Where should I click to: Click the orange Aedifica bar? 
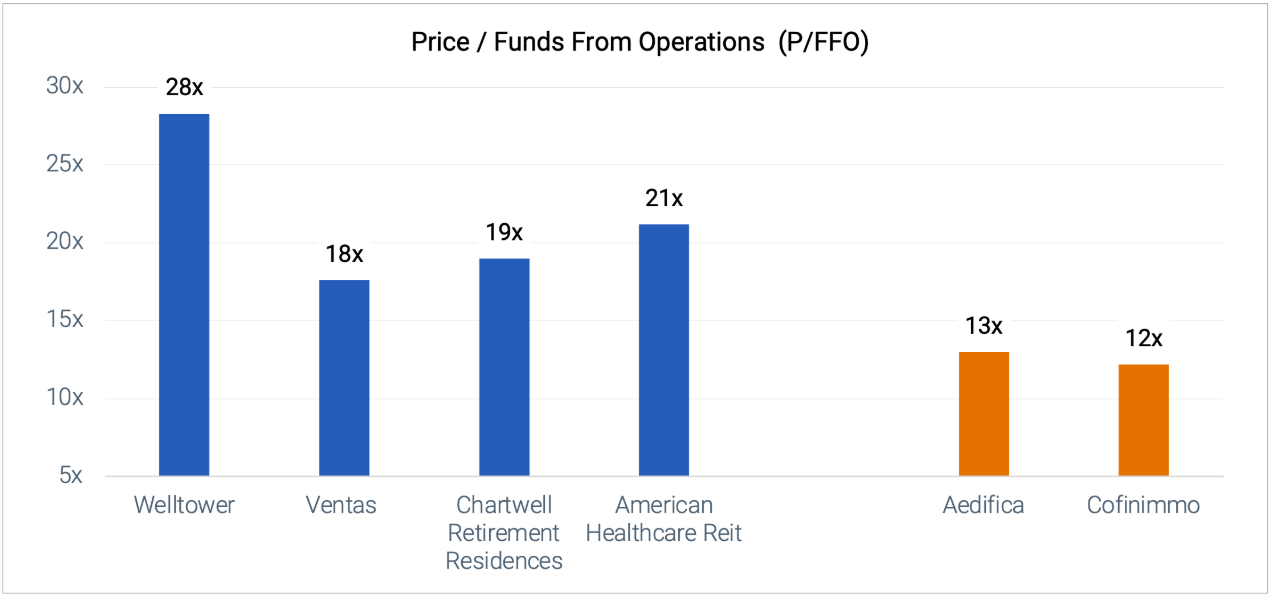[984, 414]
